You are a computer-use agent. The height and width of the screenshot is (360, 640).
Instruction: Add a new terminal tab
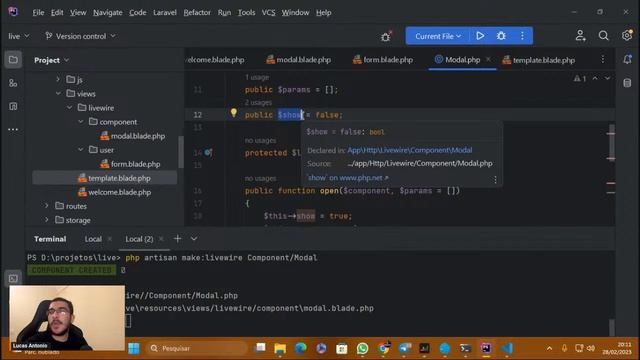click(x=178, y=239)
